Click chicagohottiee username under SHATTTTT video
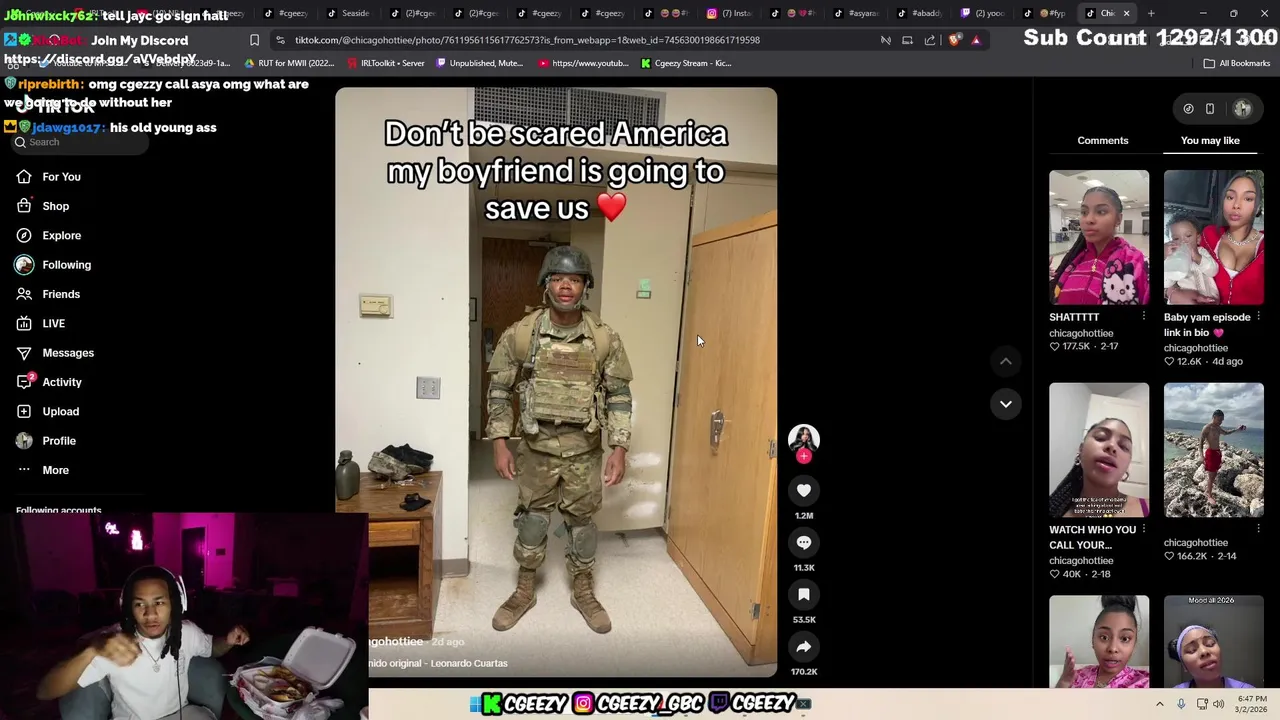The height and width of the screenshot is (720, 1280). click(1081, 333)
